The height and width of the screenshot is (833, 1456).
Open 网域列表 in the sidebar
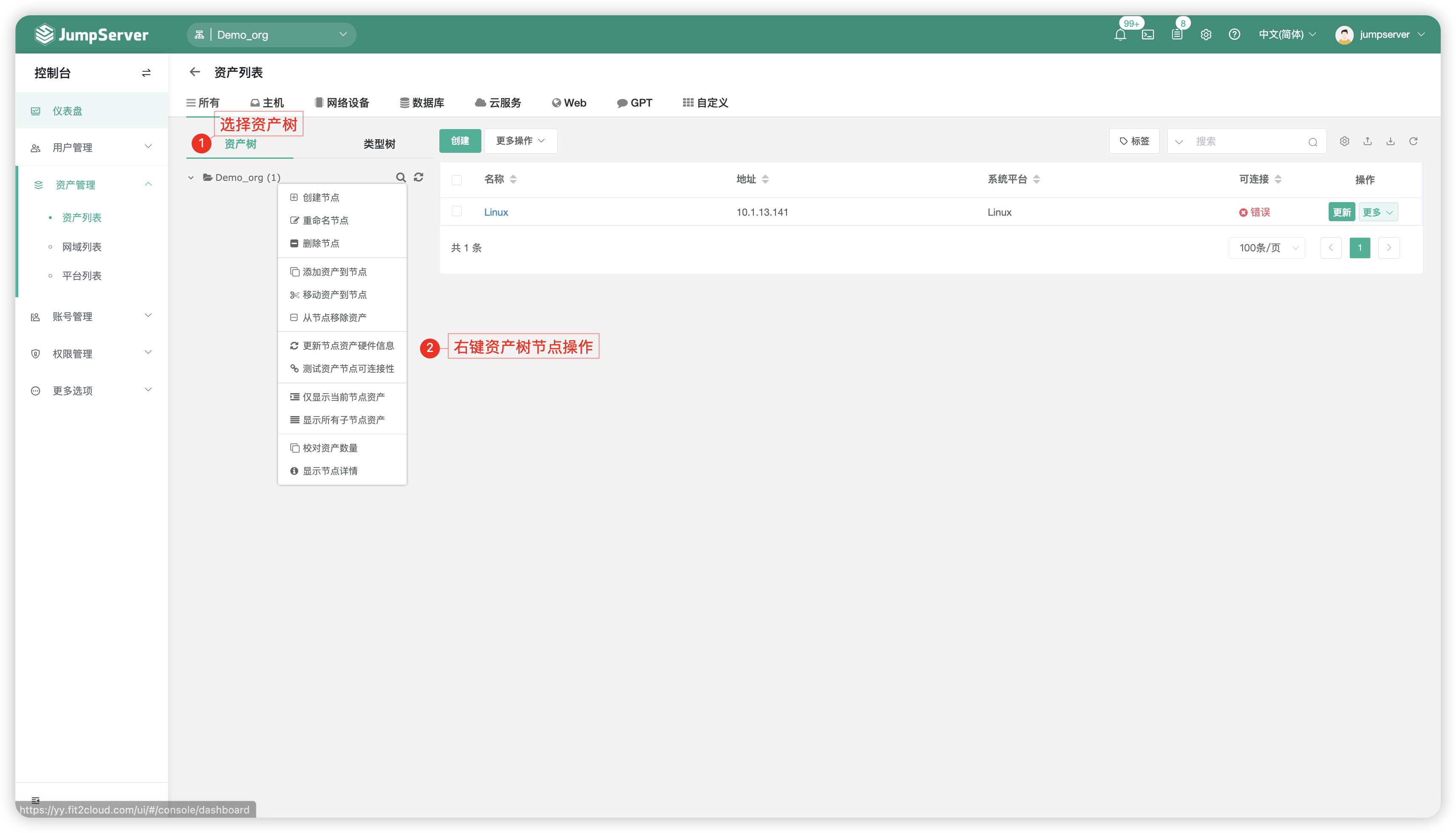tap(82, 247)
